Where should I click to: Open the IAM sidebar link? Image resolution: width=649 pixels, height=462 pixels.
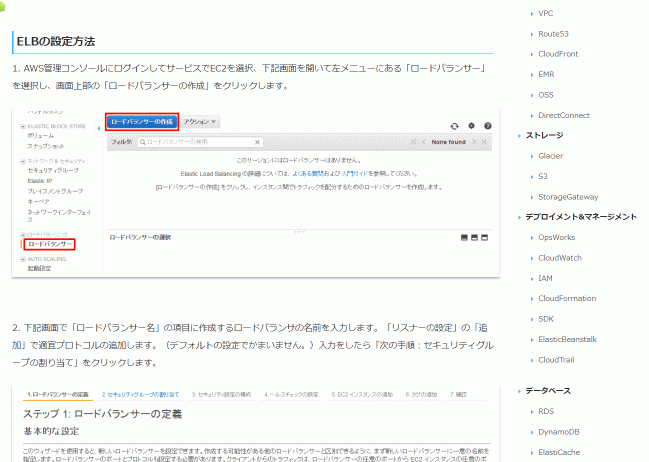point(545,278)
